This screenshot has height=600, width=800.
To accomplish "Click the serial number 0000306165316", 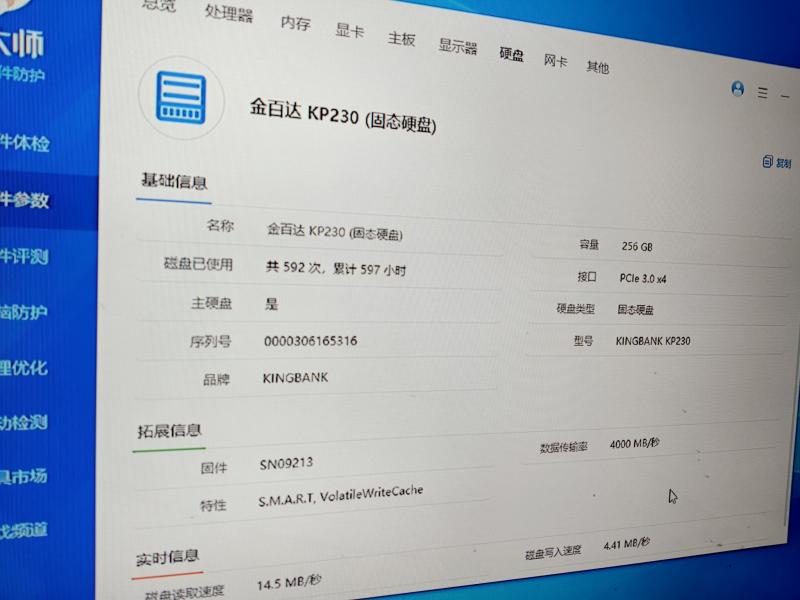I will tap(310, 341).
